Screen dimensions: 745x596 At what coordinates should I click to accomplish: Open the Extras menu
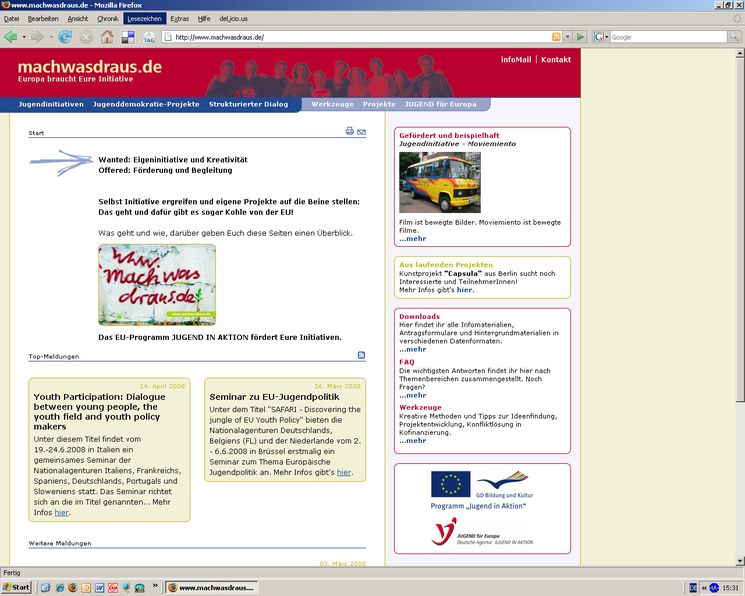pos(180,19)
